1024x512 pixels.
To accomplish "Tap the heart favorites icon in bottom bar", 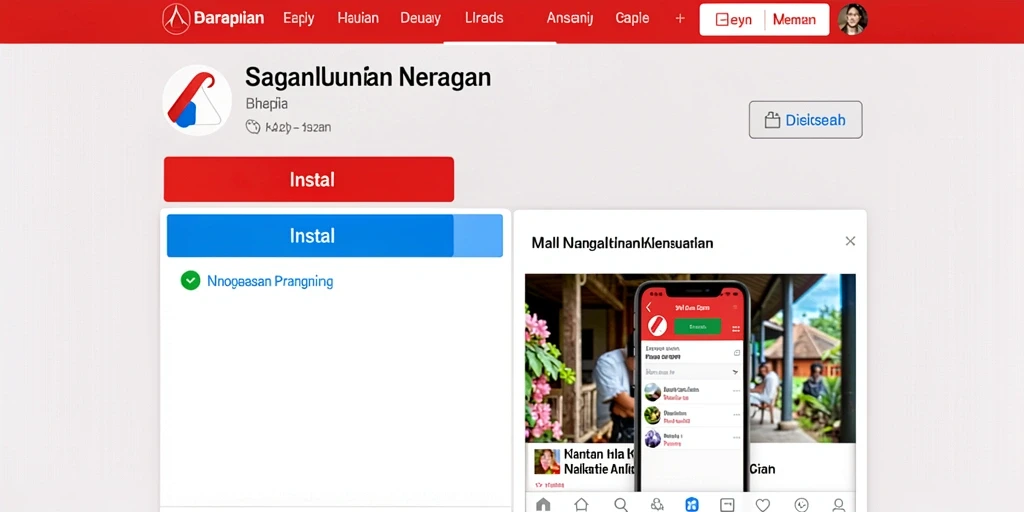I will click(762, 504).
